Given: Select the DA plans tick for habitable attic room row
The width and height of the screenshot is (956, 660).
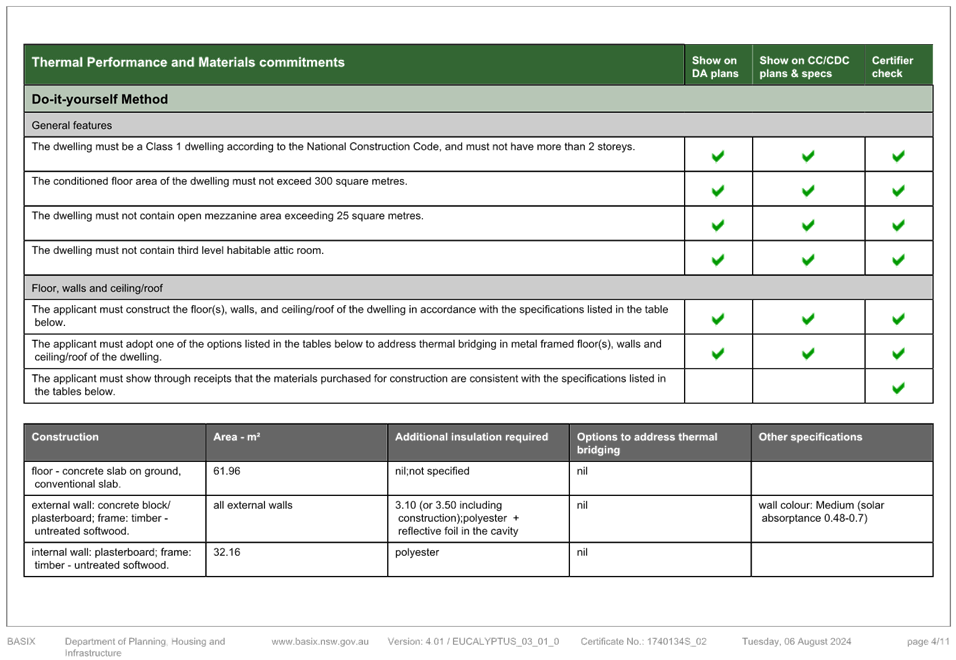Looking at the screenshot, I should [x=718, y=260].
